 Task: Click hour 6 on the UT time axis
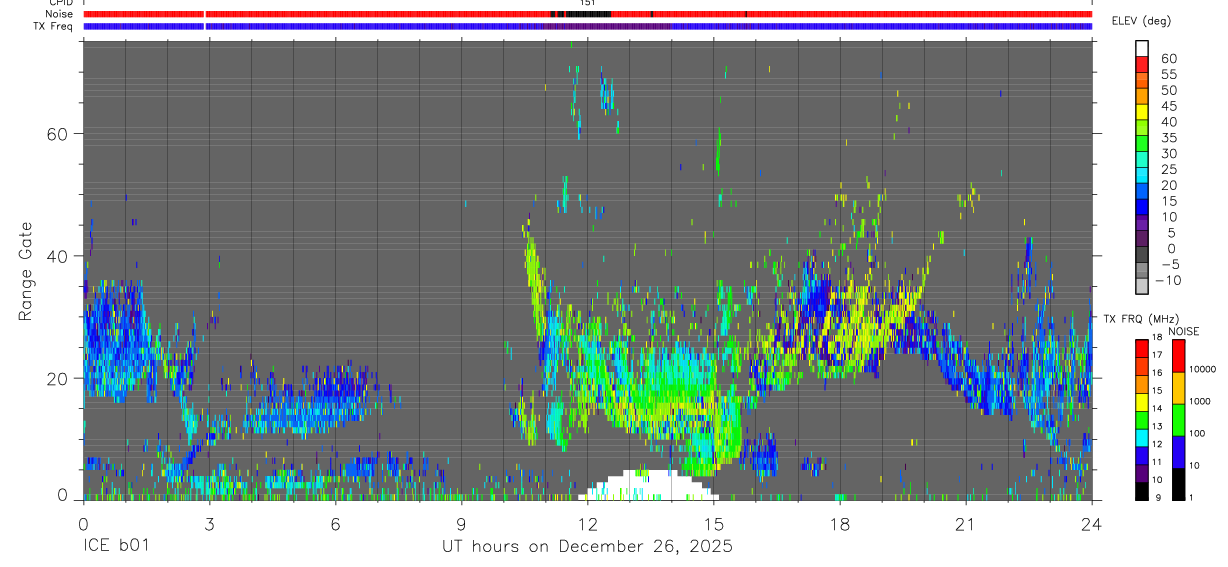click(335, 523)
